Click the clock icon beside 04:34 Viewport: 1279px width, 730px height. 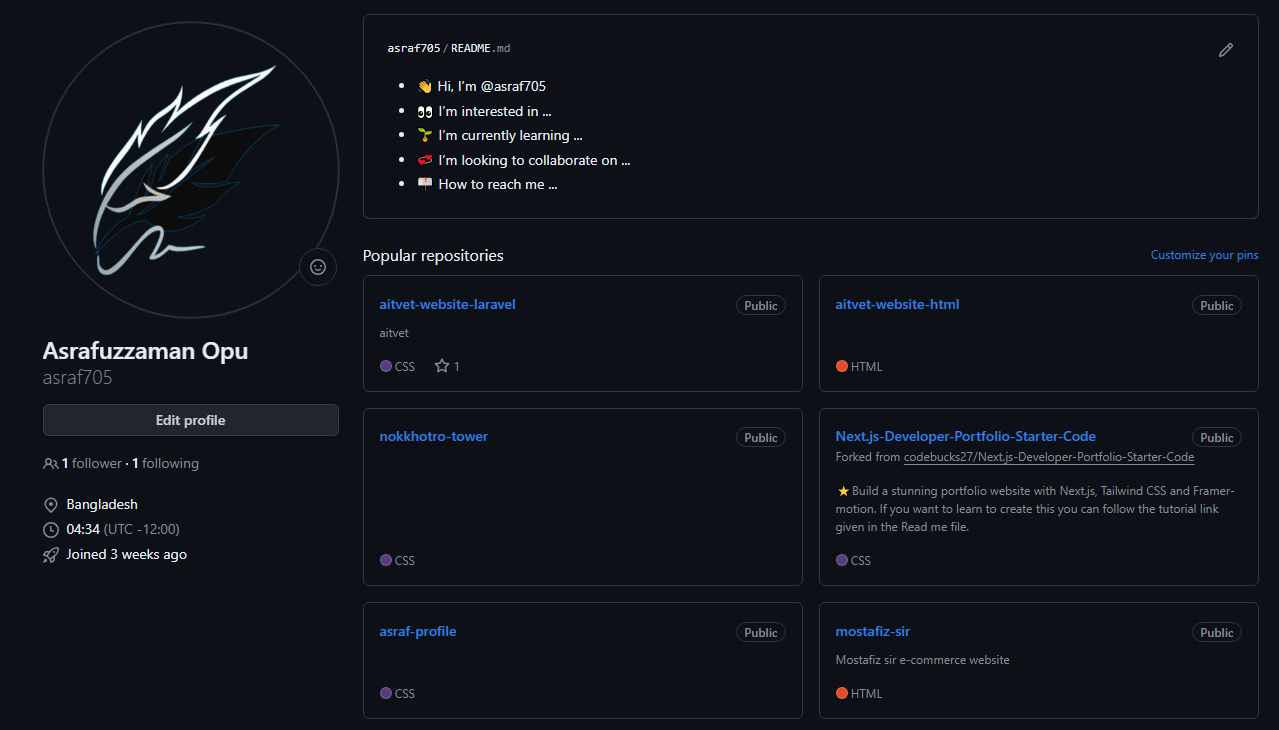tap(50, 530)
